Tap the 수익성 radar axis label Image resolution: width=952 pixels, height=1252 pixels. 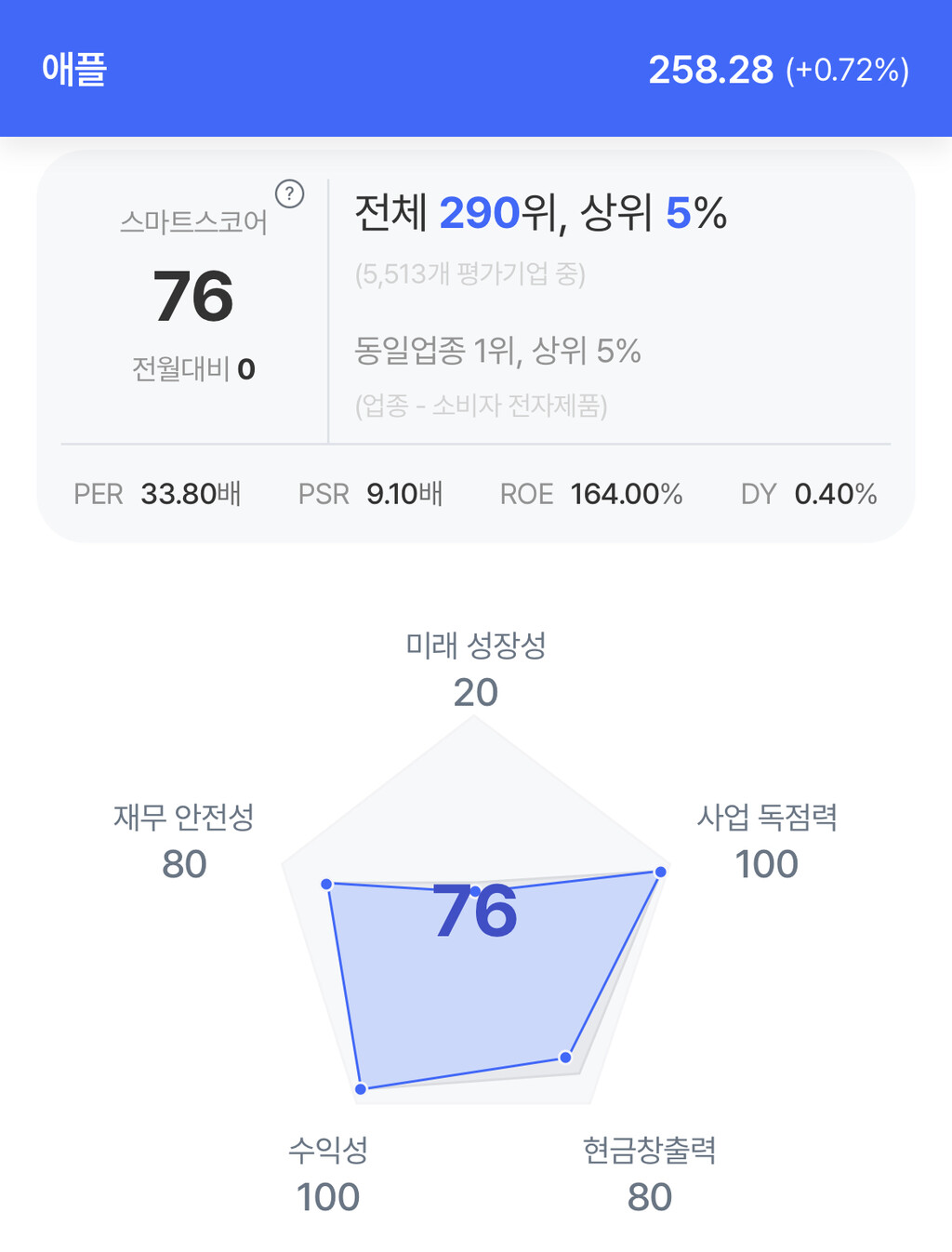tap(328, 1151)
